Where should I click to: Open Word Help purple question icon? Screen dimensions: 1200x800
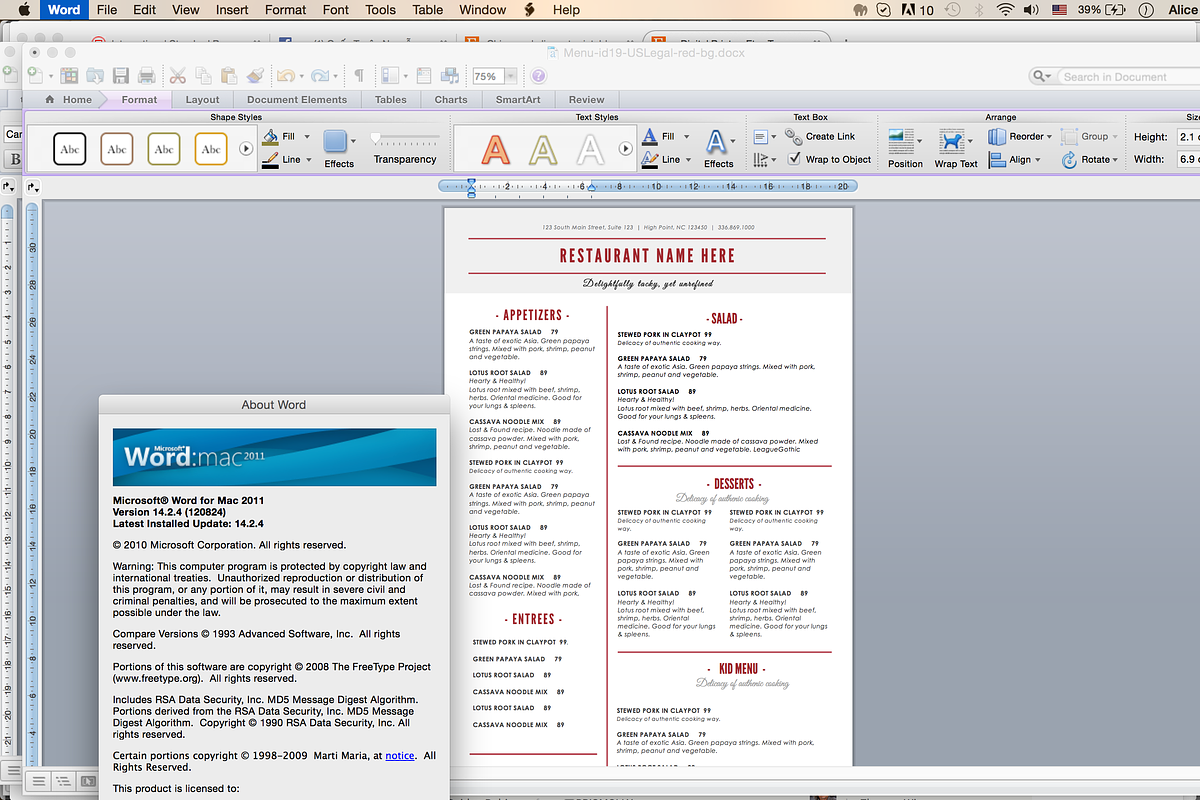point(538,76)
